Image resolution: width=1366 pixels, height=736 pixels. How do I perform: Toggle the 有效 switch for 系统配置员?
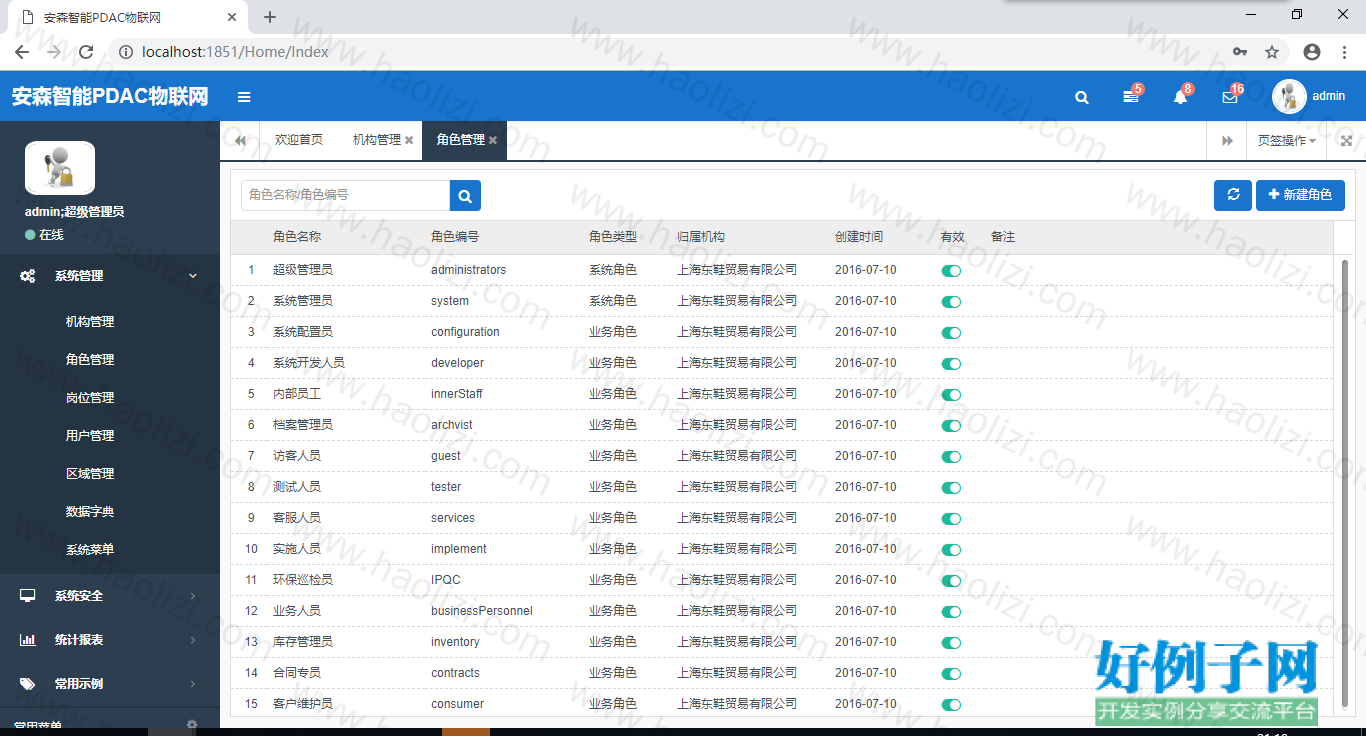(x=951, y=333)
